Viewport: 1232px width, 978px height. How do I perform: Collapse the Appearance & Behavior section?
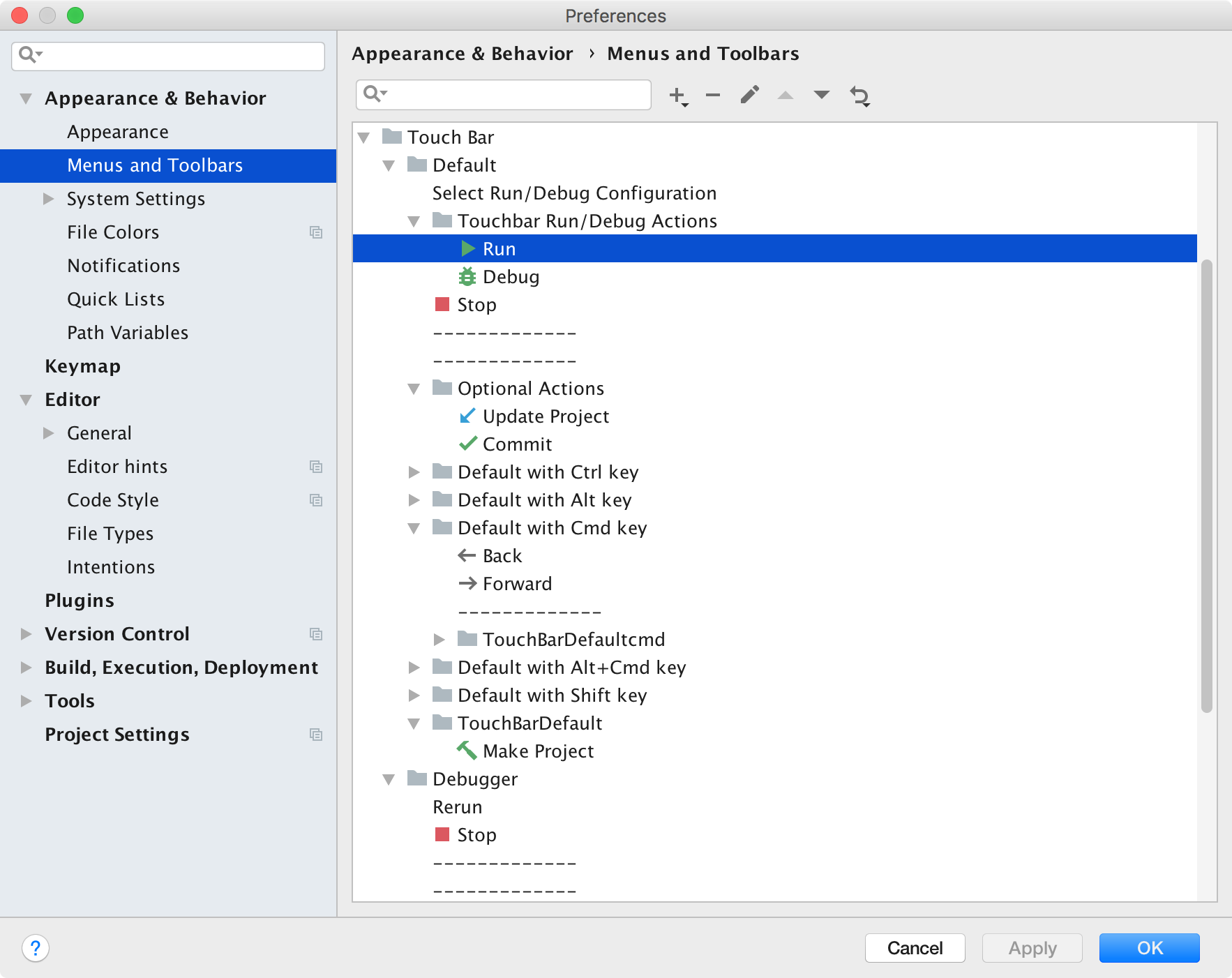pos(26,98)
